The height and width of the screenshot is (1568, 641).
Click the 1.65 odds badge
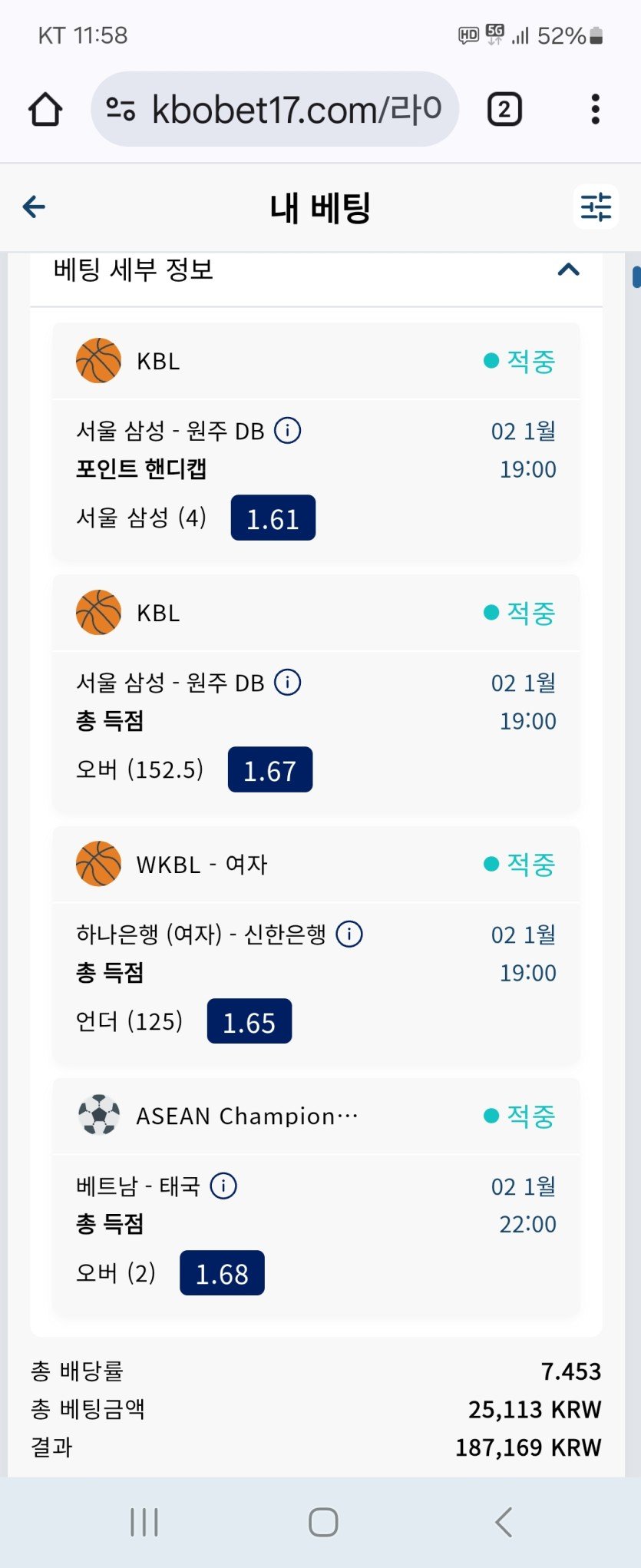(x=249, y=1021)
